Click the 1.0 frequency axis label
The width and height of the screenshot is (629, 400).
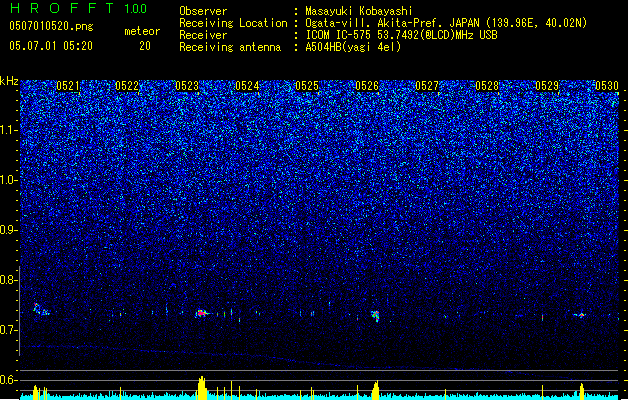tap(9, 180)
